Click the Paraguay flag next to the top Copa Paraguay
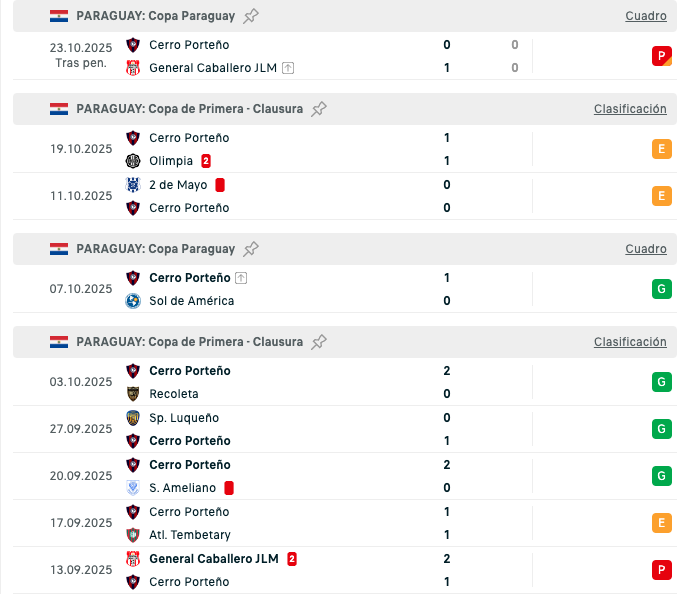 [59, 16]
